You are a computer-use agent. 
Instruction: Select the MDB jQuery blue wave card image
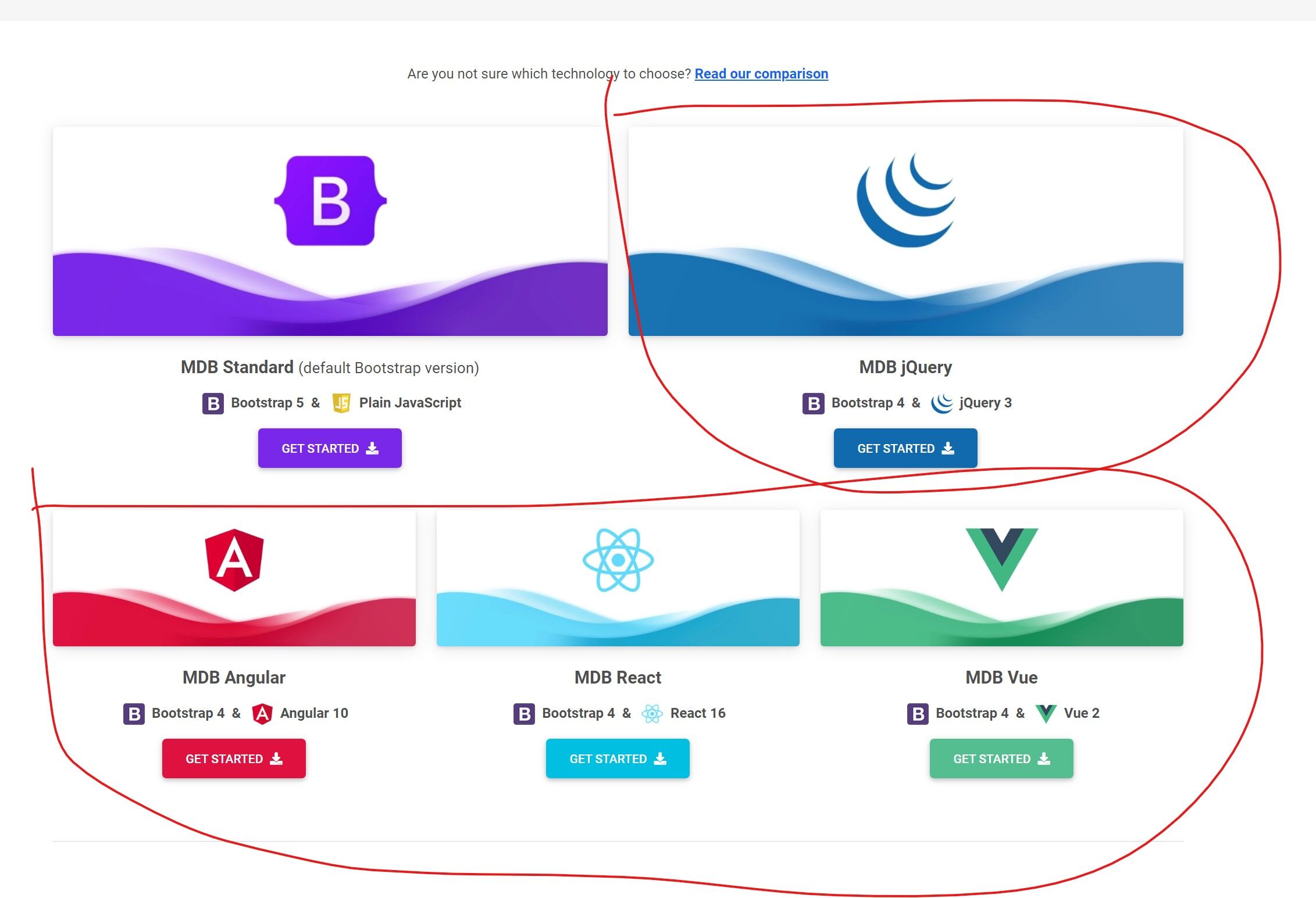[x=906, y=231]
